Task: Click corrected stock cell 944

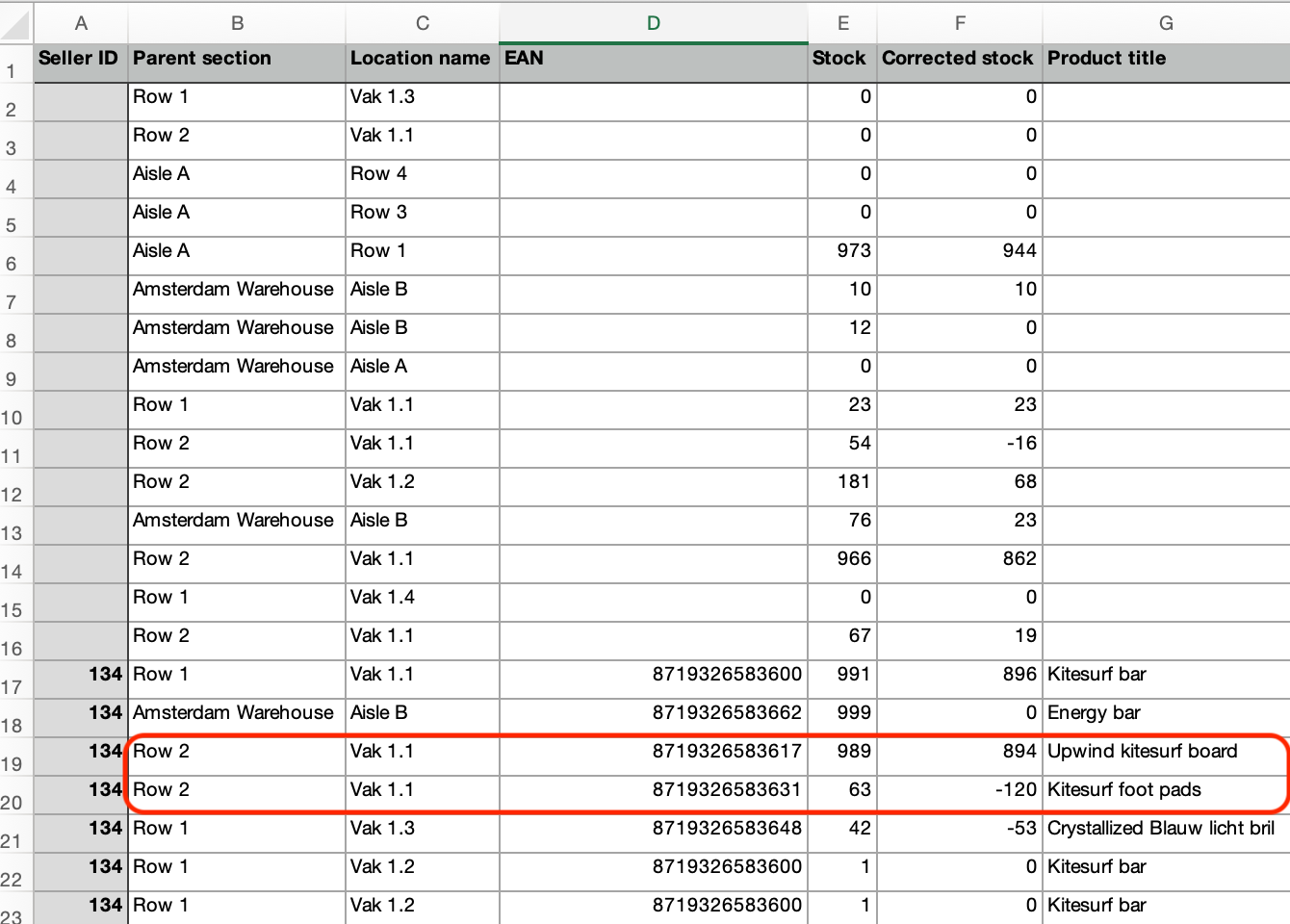Action: pos(960,256)
